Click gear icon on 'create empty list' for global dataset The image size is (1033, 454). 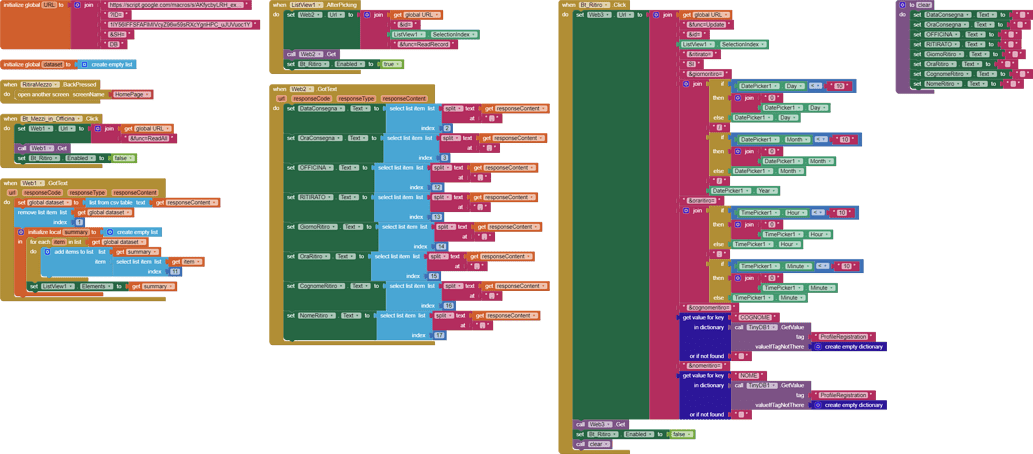[x=84, y=64]
